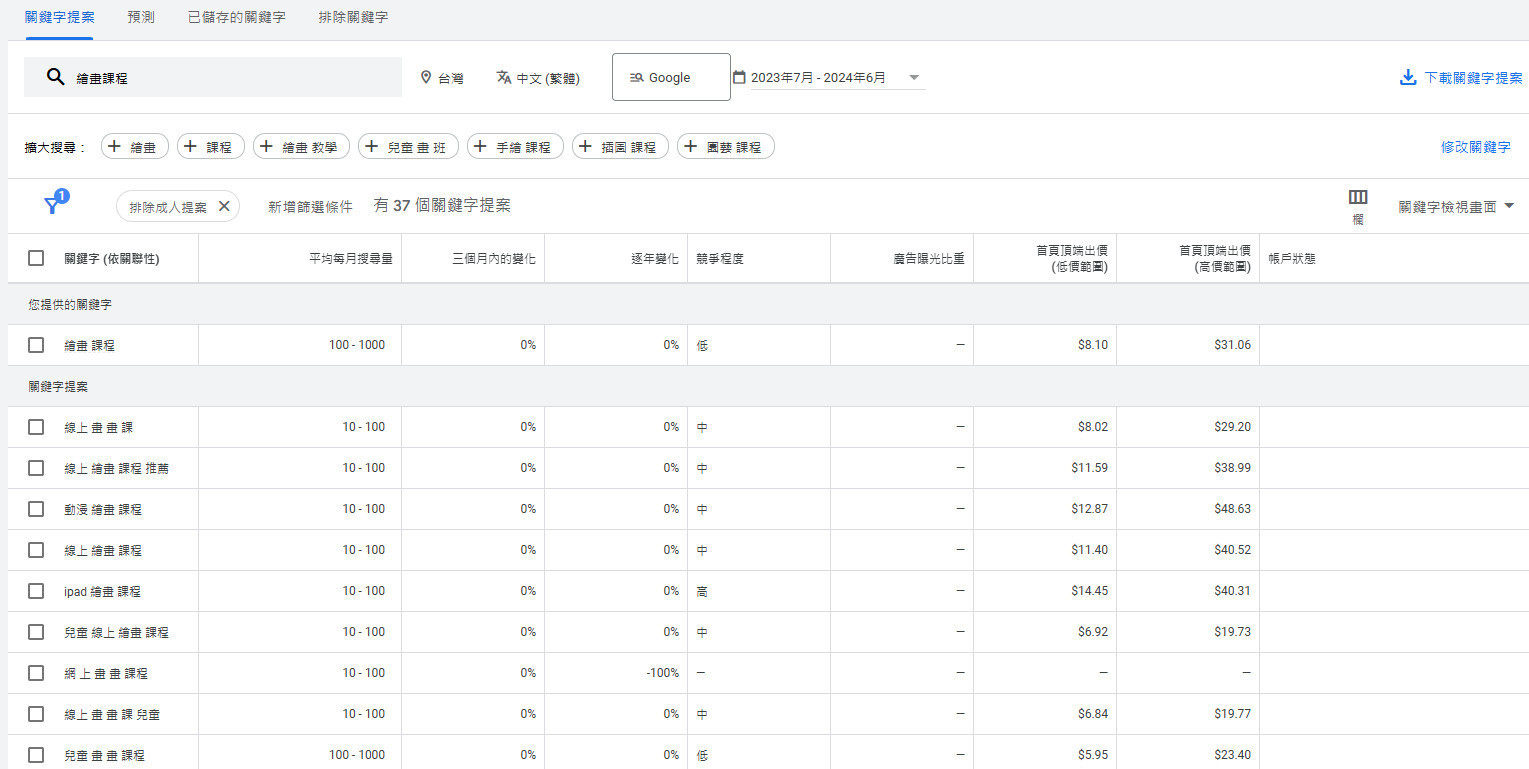Add 插圖 課程 to broaden search
Viewport: 1529px width, 769px height.
[x=620, y=147]
